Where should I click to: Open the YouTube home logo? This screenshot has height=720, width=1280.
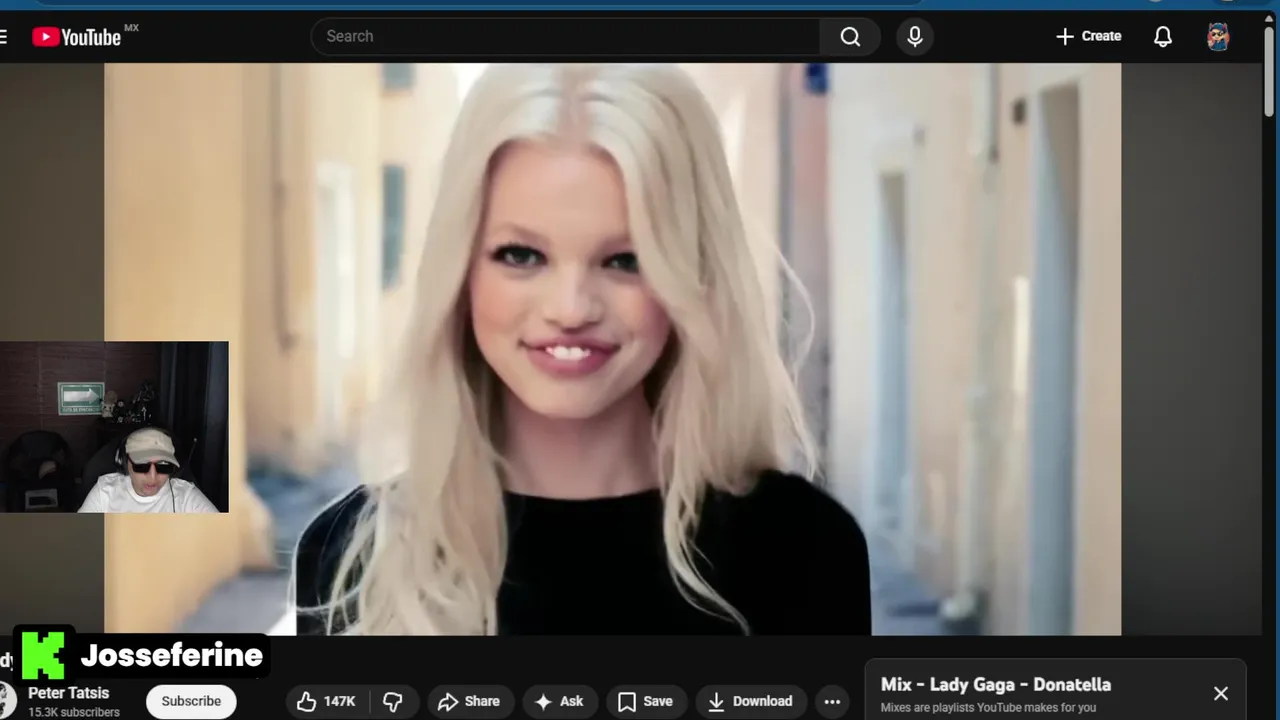pyautogui.click(x=77, y=37)
